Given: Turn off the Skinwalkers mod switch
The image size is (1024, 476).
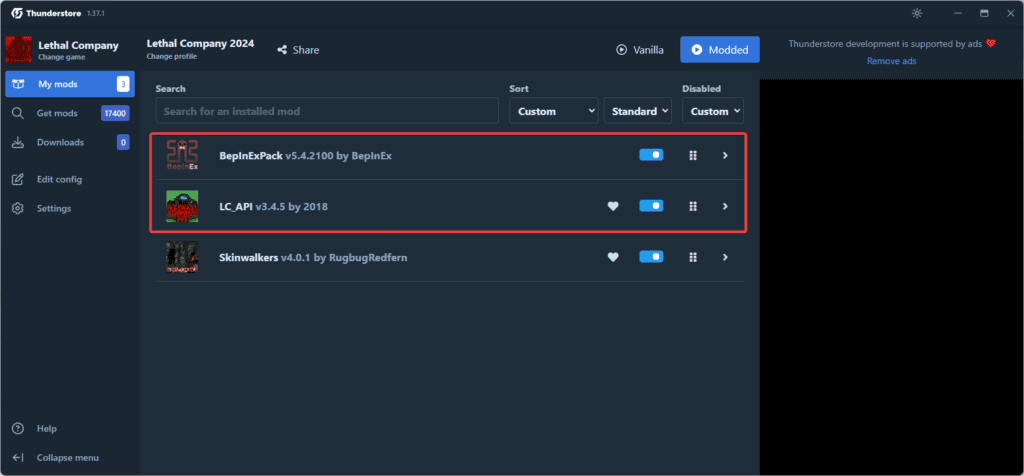Looking at the screenshot, I should [x=651, y=257].
